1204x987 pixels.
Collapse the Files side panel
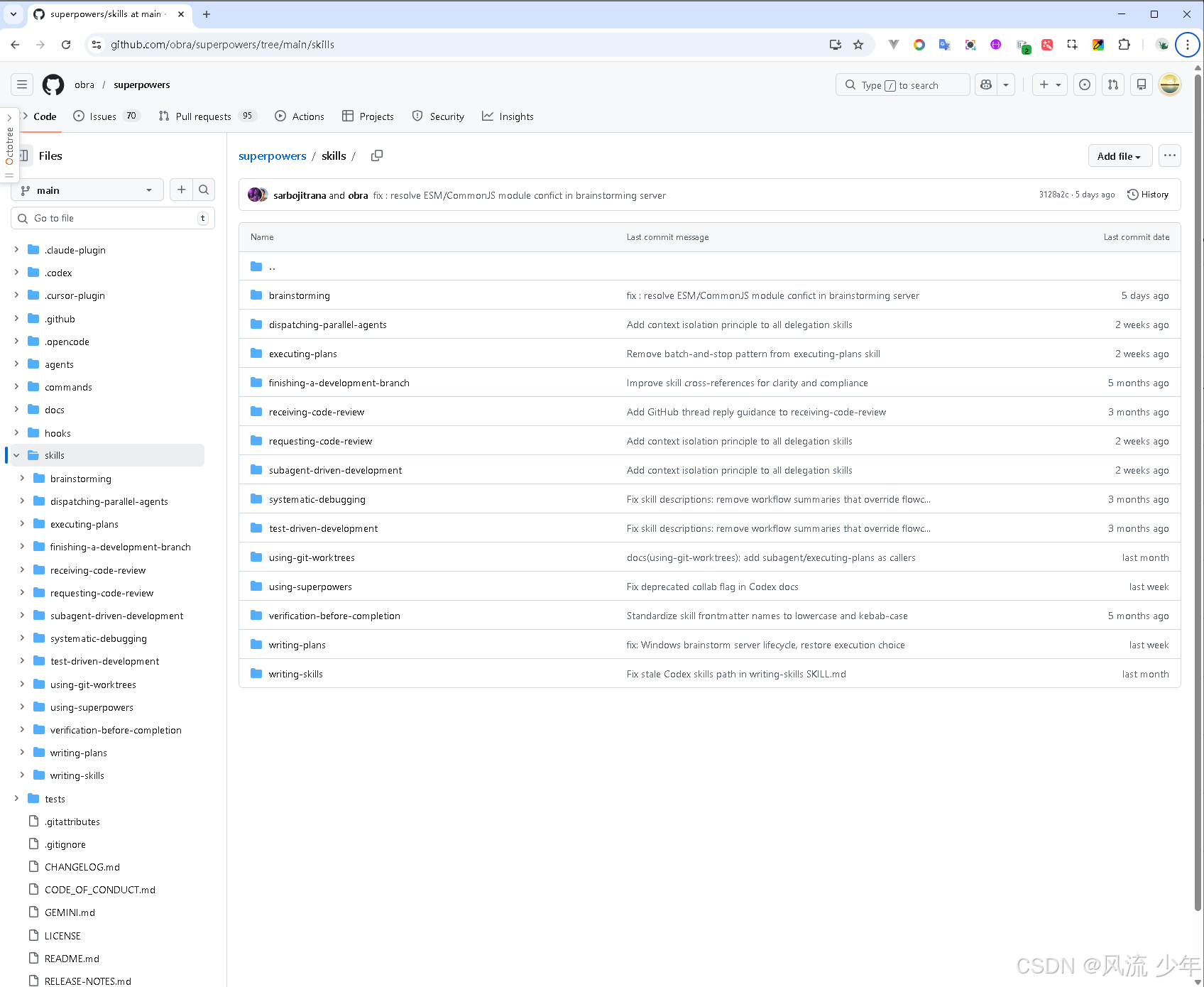click(x=24, y=156)
